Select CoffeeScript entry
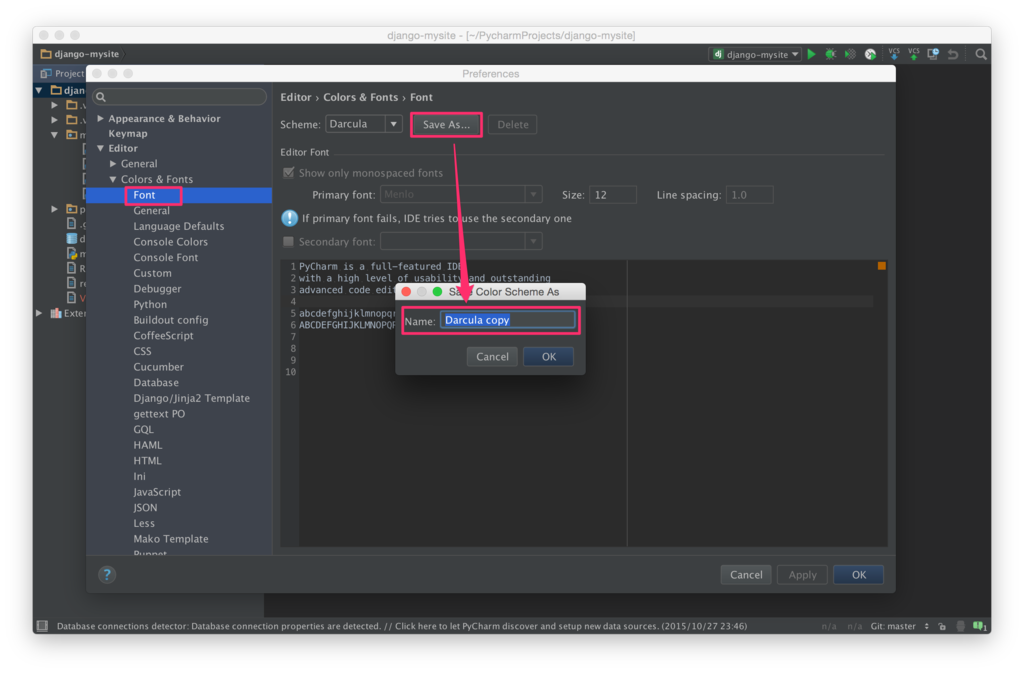This screenshot has width=1024, height=673. 163,336
